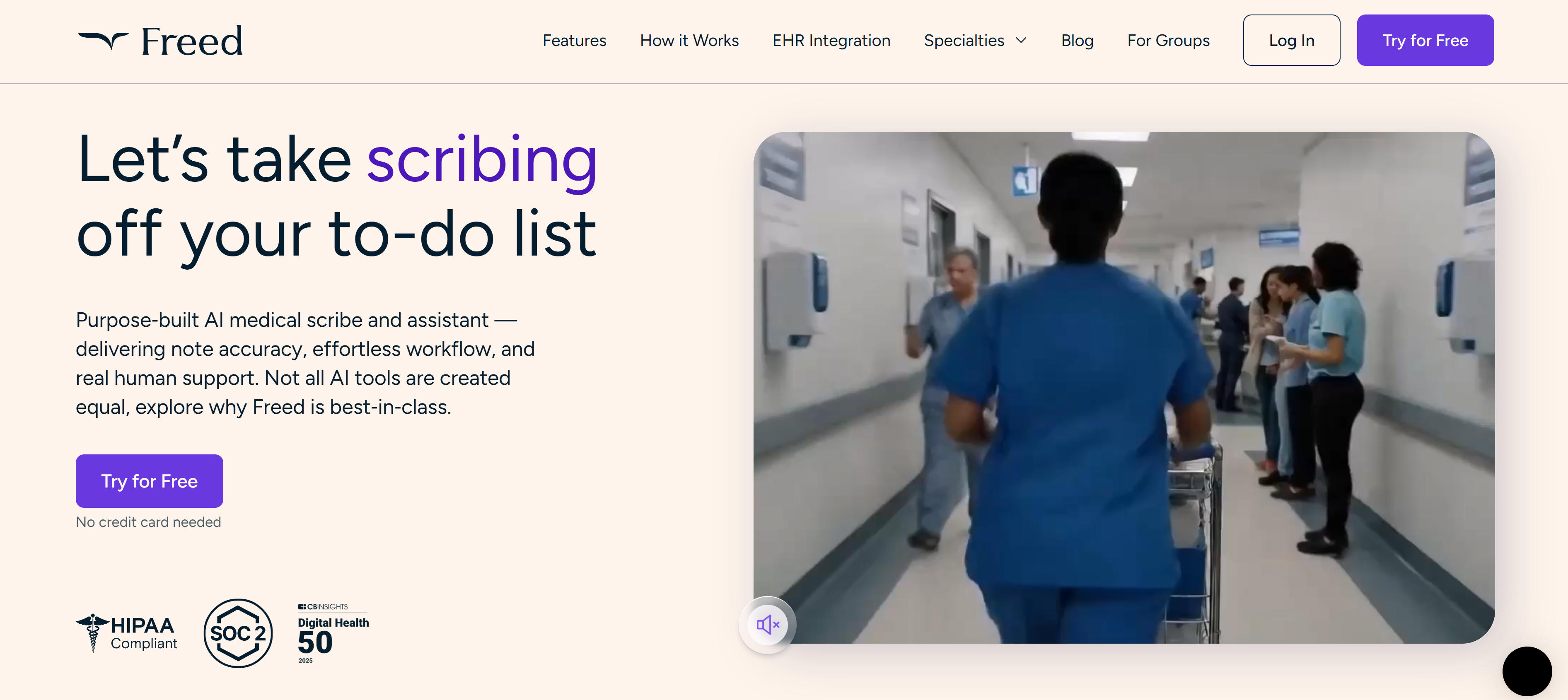This screenshot has height=700, width=1568.
Task: Click For Groups in navigation
Action: click(x=1168, y=40)
